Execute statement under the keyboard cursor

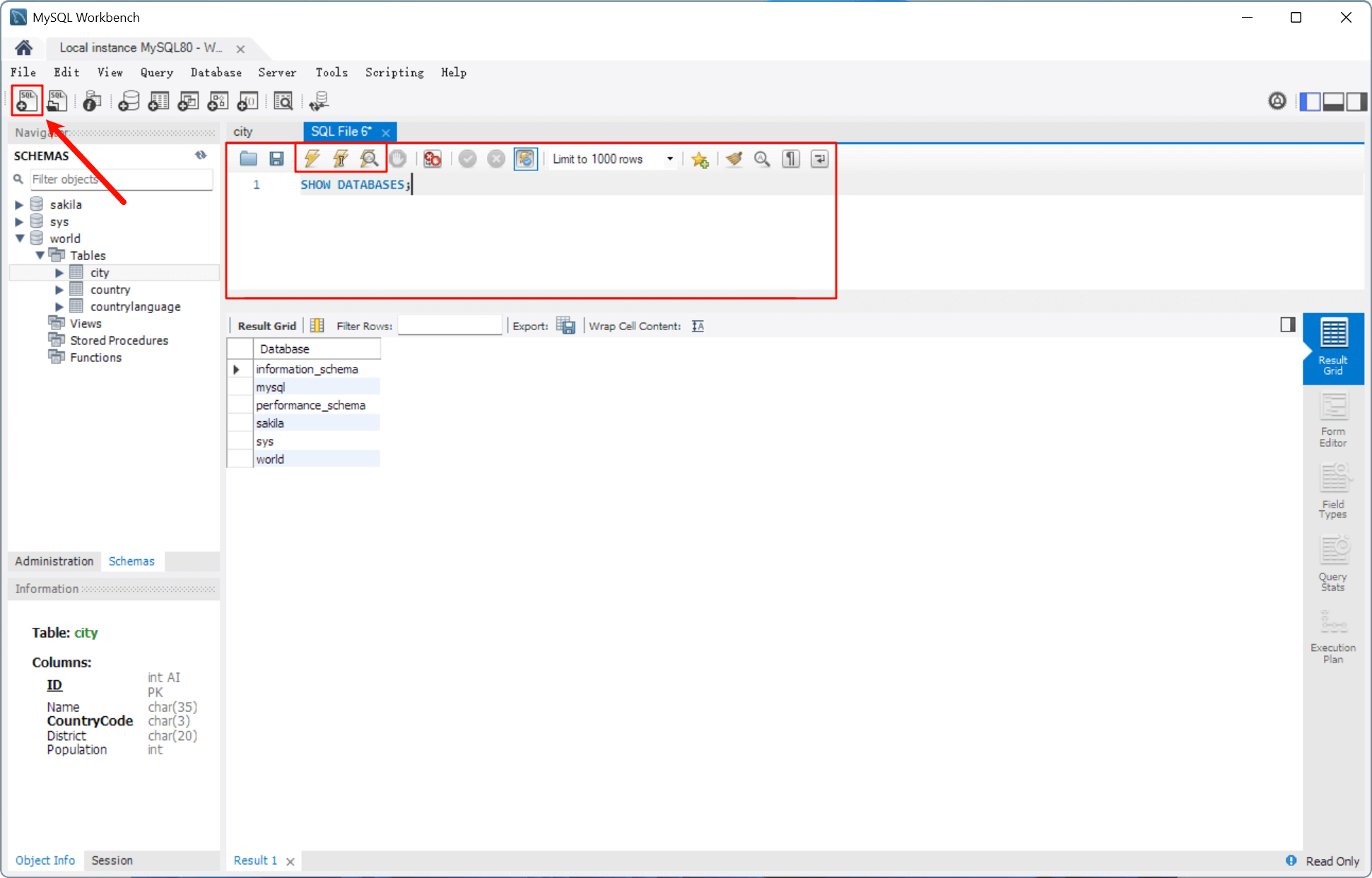pos(340,158)
